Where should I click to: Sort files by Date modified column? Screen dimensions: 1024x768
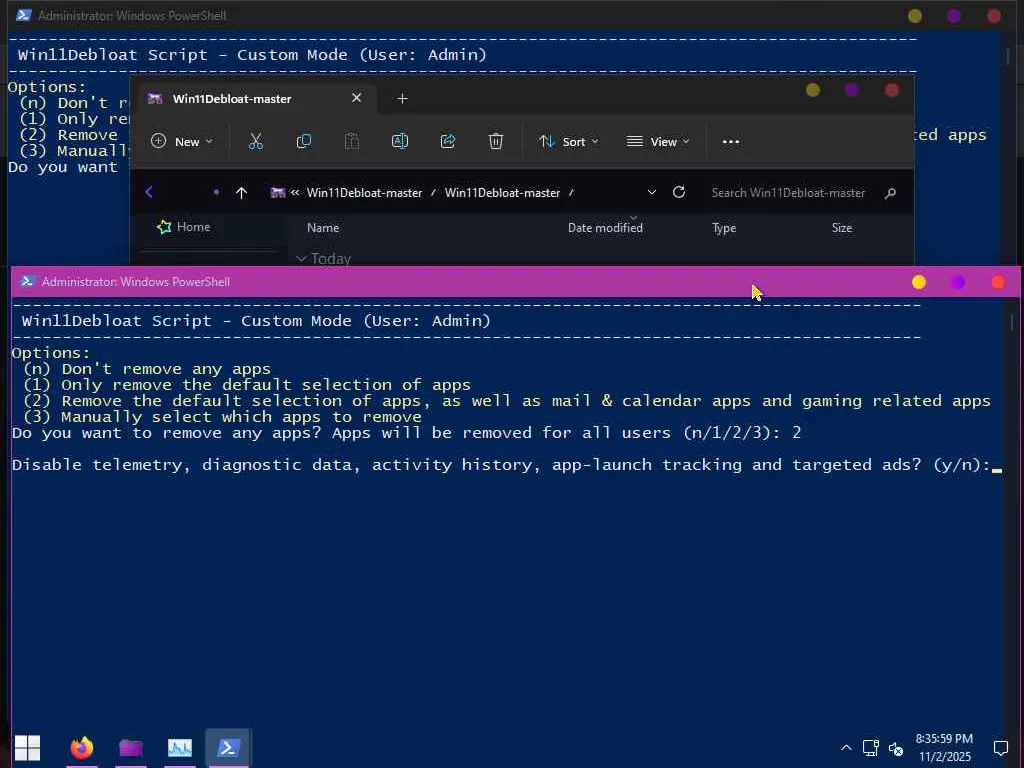coord(605,228)
